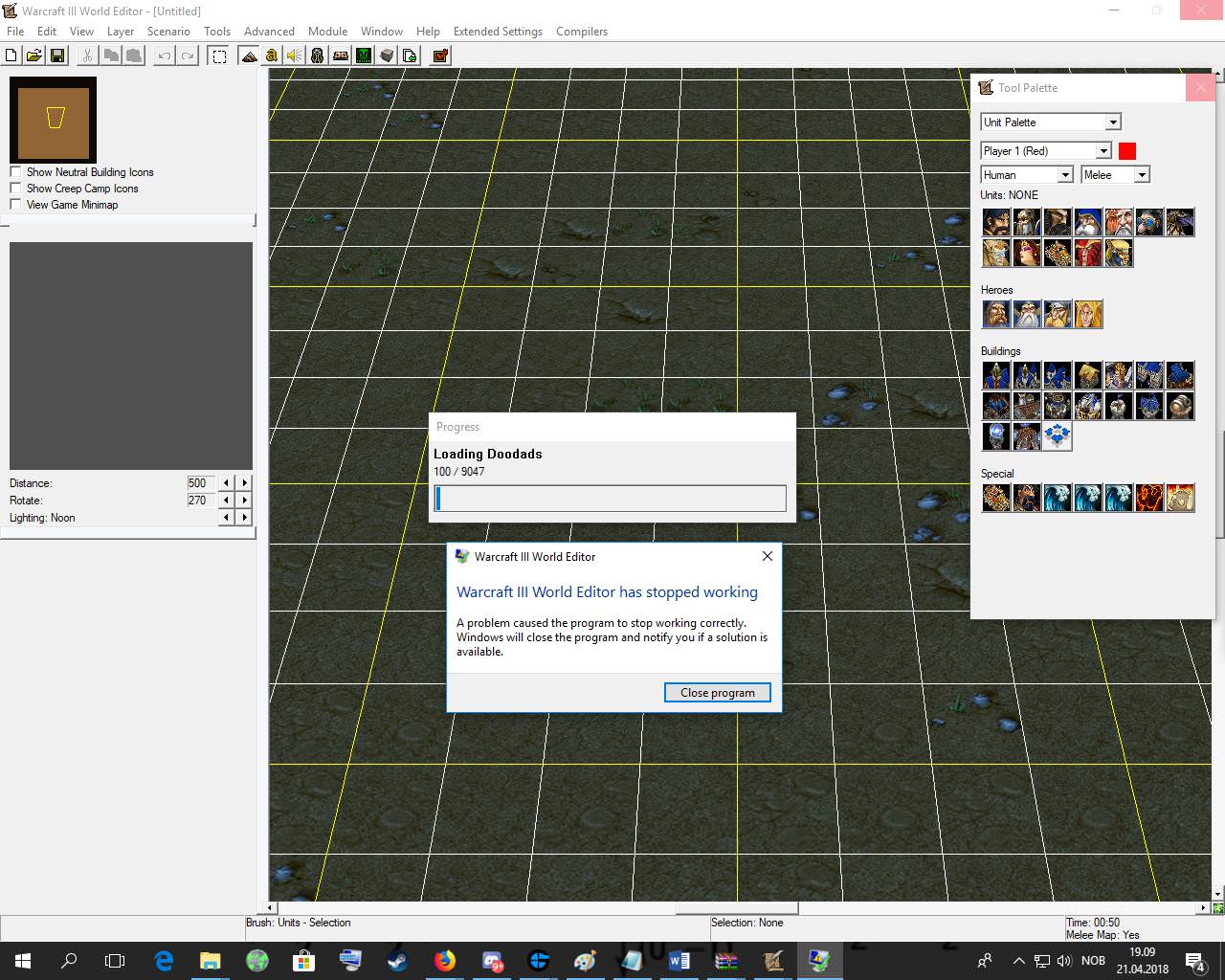The image size is (1225, 980).
Task: Click the Undo arrow toolbar icon
Action: (165, 56)
